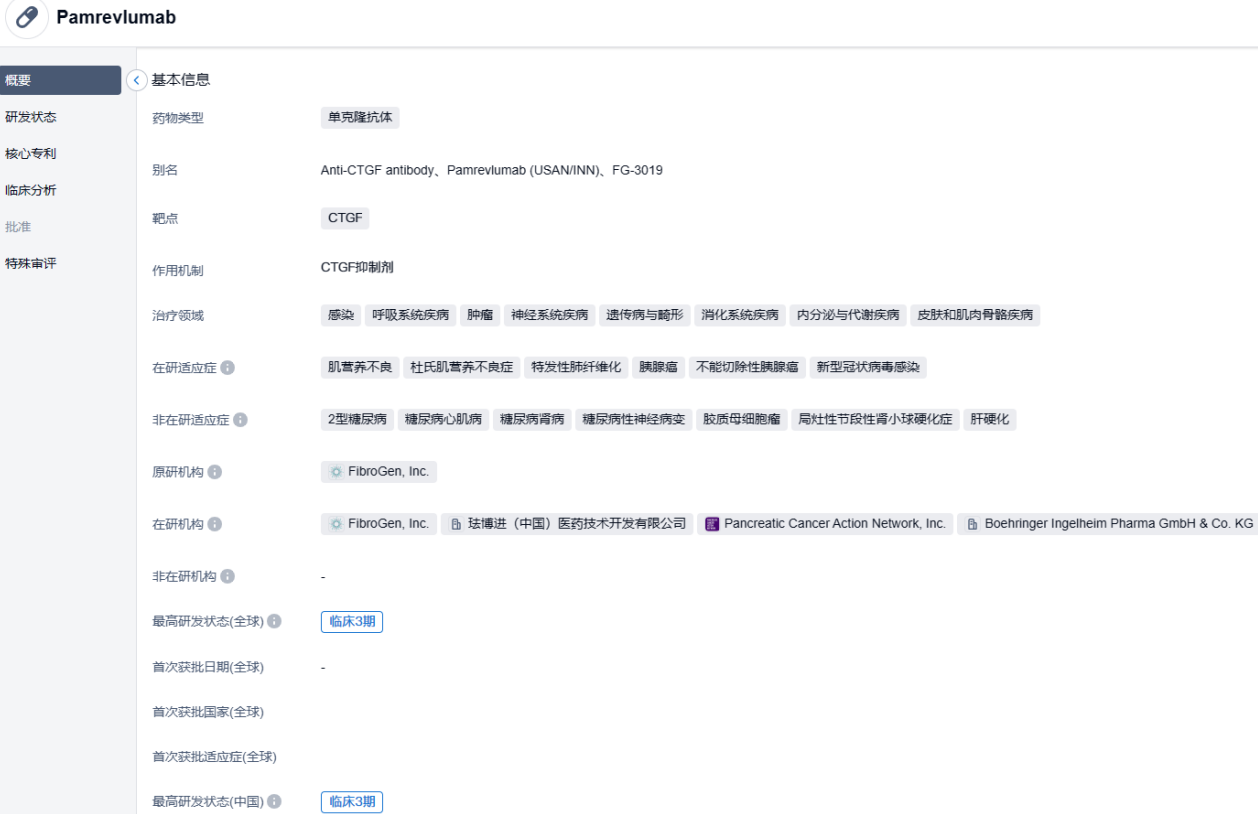Click info icon next to 非在研适应症
This screenshot has width=1258, height=814.
tap(240, 420)
